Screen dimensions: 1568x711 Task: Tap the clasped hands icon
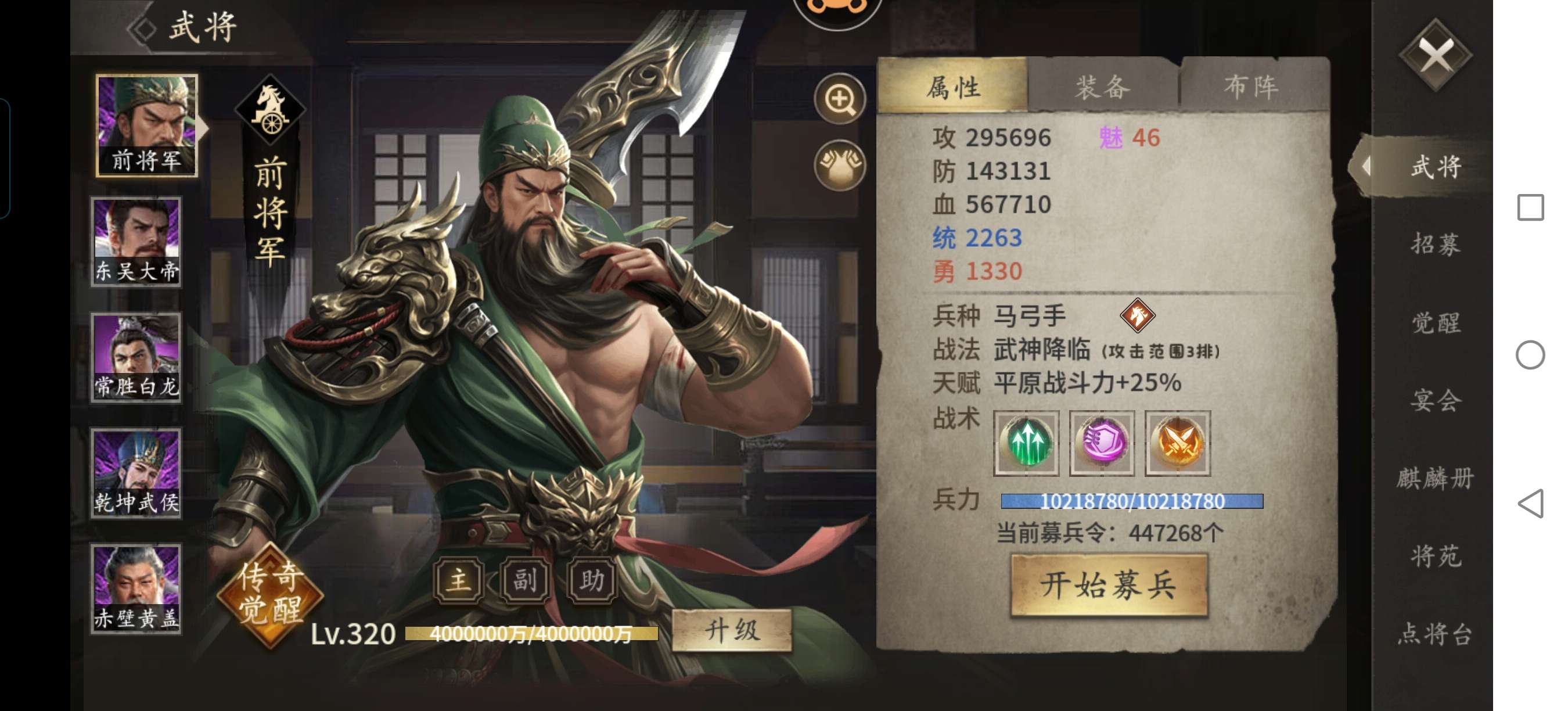coord(840,165)
